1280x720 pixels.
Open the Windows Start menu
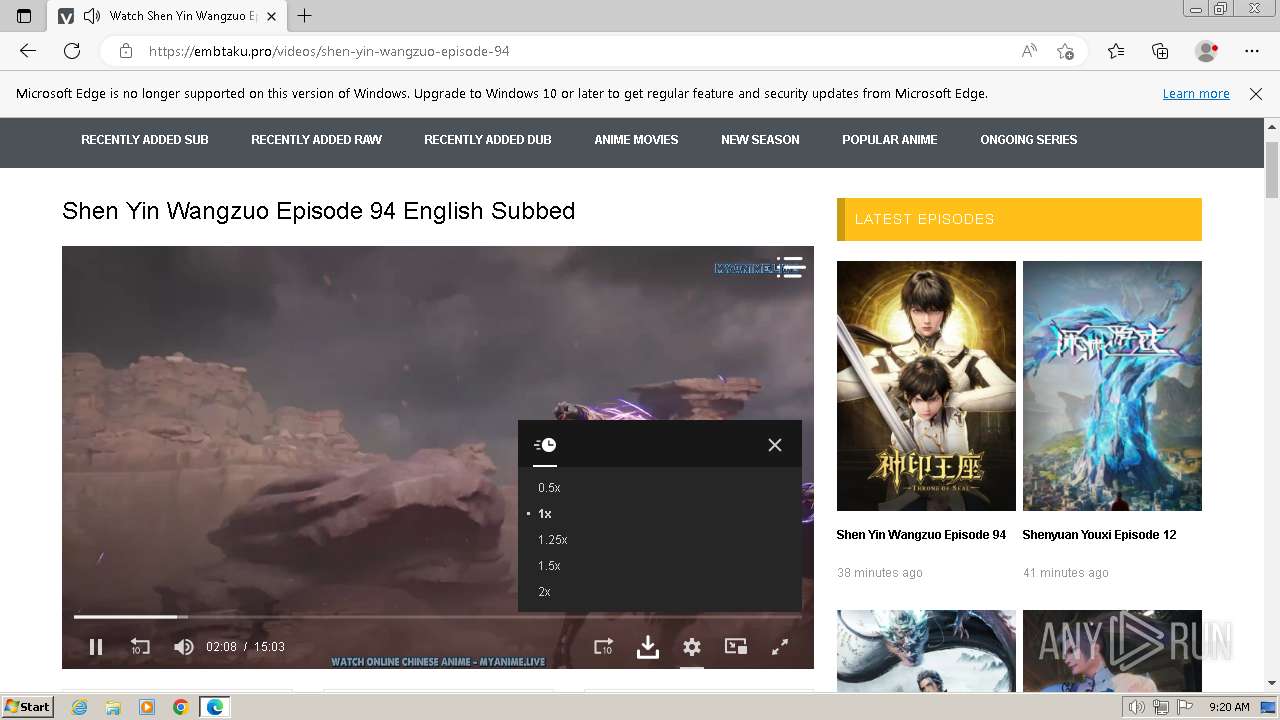click(27, 707)
